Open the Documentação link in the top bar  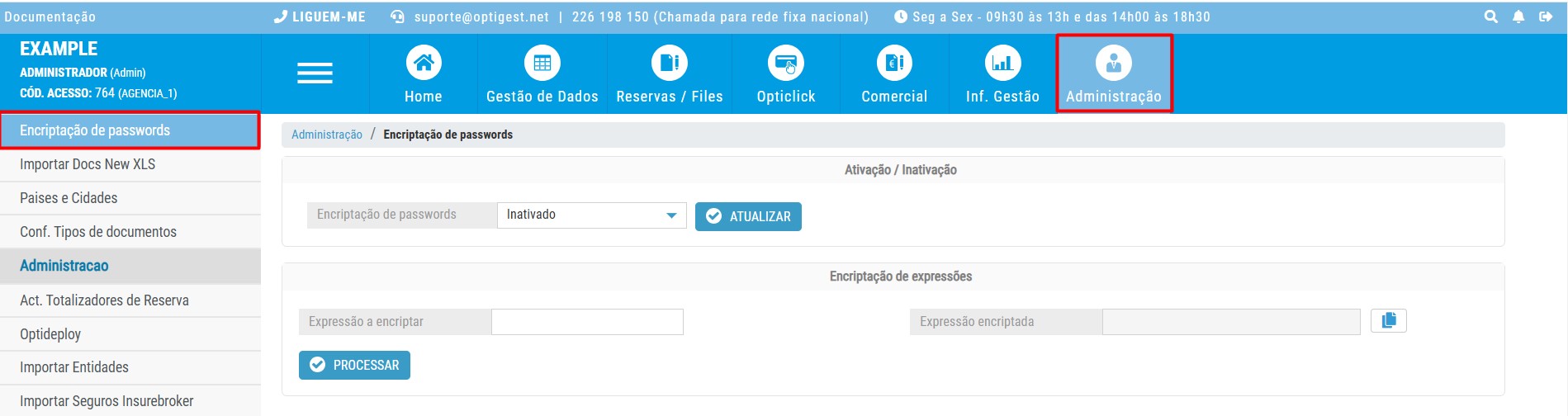click(50, 17)
